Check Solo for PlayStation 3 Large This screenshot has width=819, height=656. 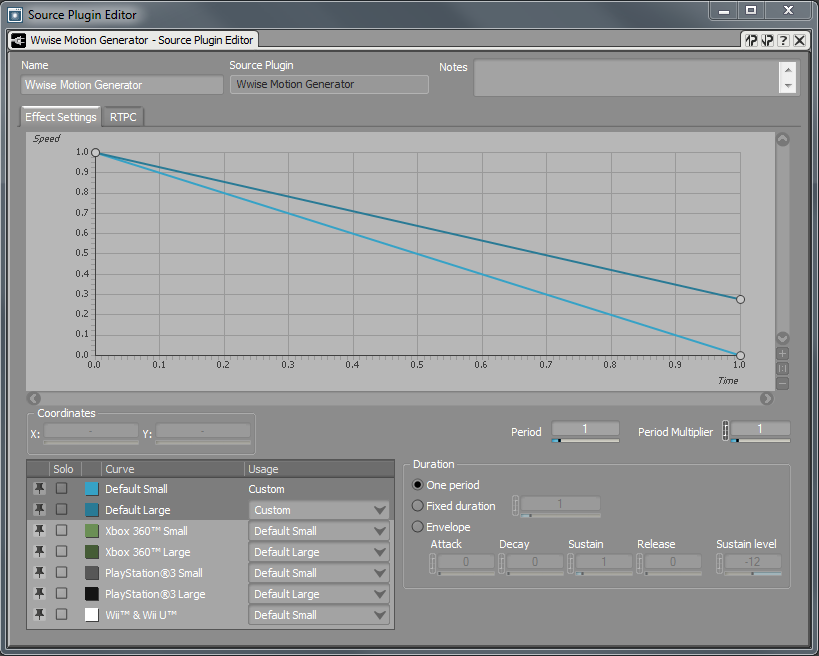pos(62,593)
